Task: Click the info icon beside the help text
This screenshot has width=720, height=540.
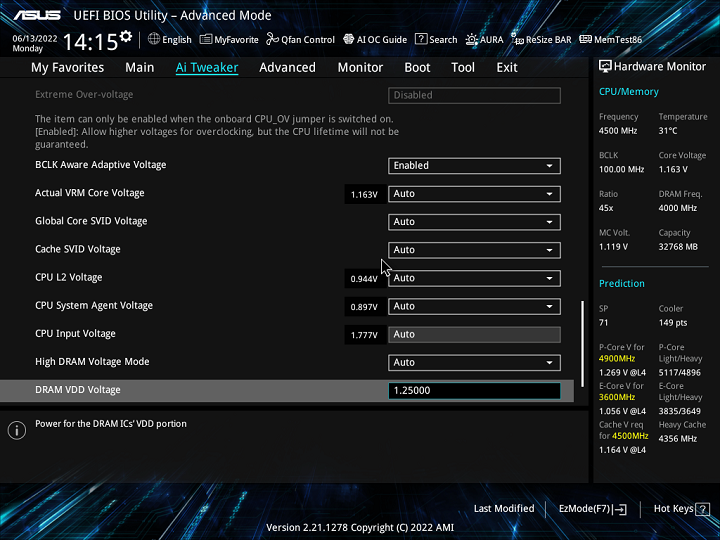Action: coord(16,431)
